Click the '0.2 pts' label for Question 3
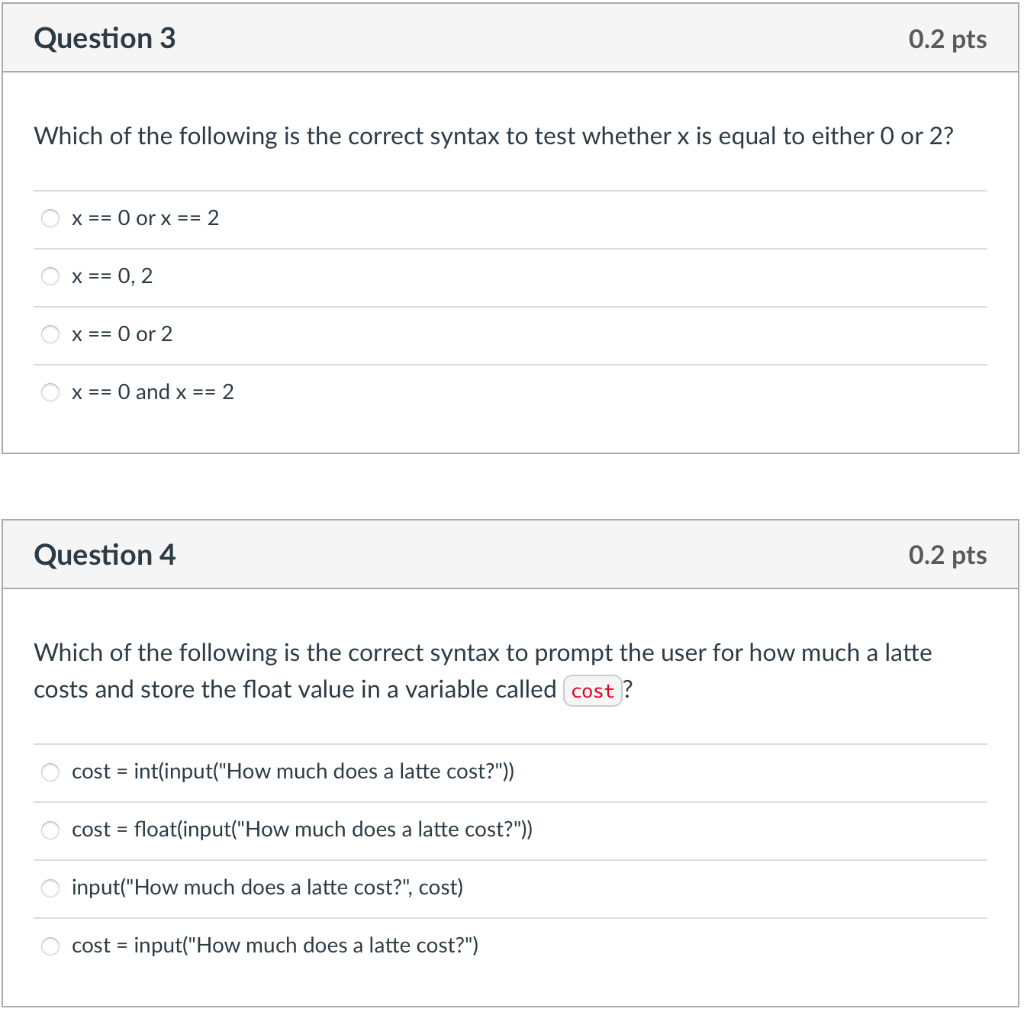1024x1012 pixels. tap(947, 39)
